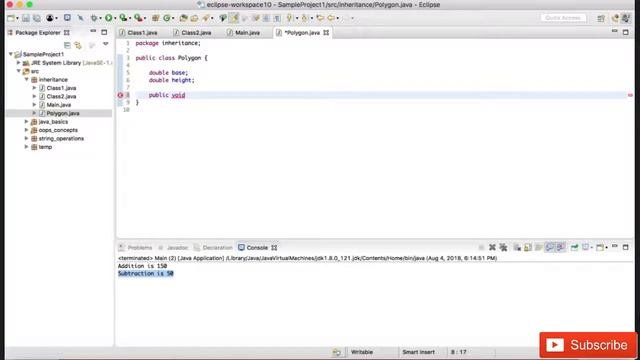The width and height of the screenshot is (640, 360).
Task: Toggle Show Console on Standard Out
Action: coord(550,247)
